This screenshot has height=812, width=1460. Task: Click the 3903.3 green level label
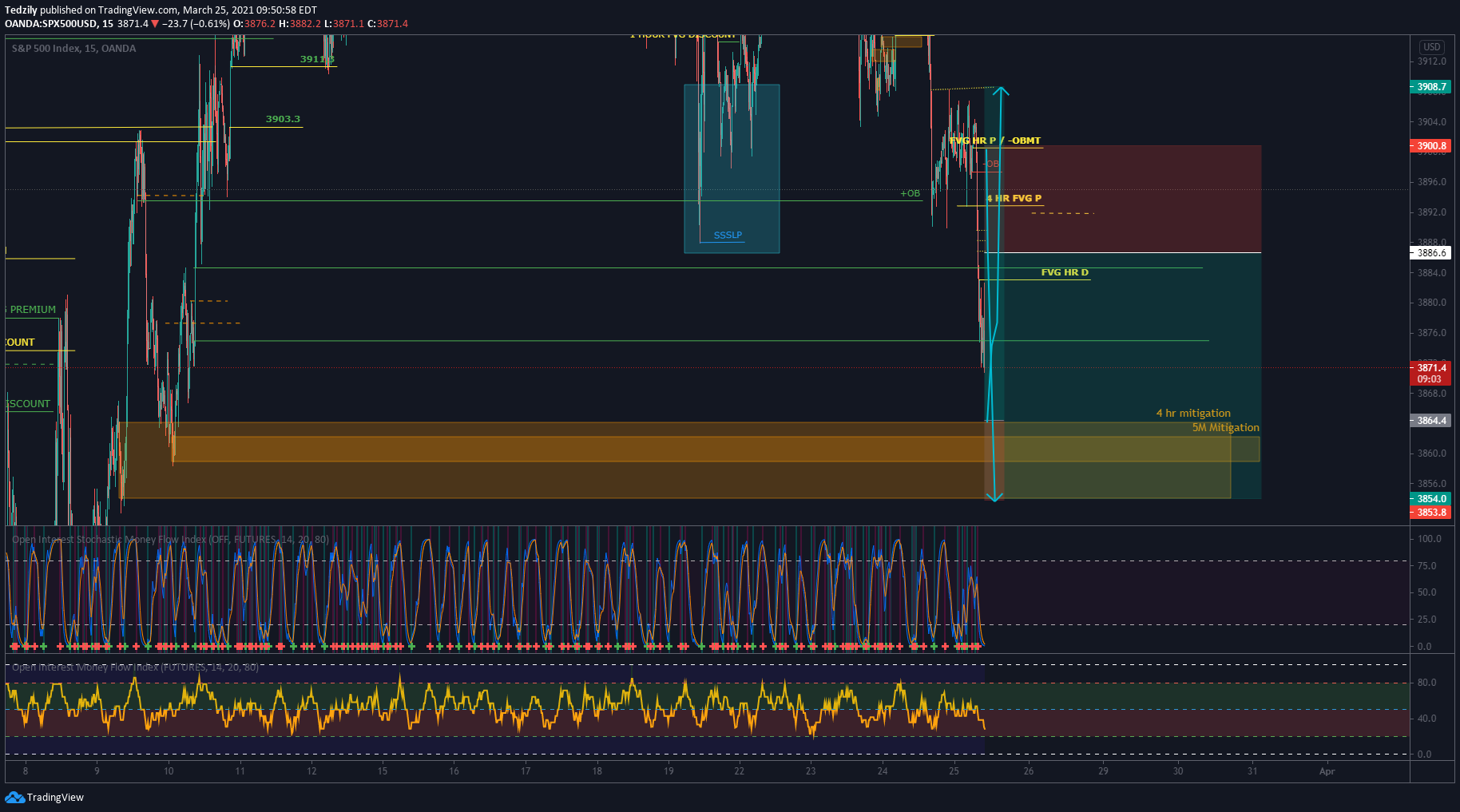pyautogui.click(x=283, y=119)
